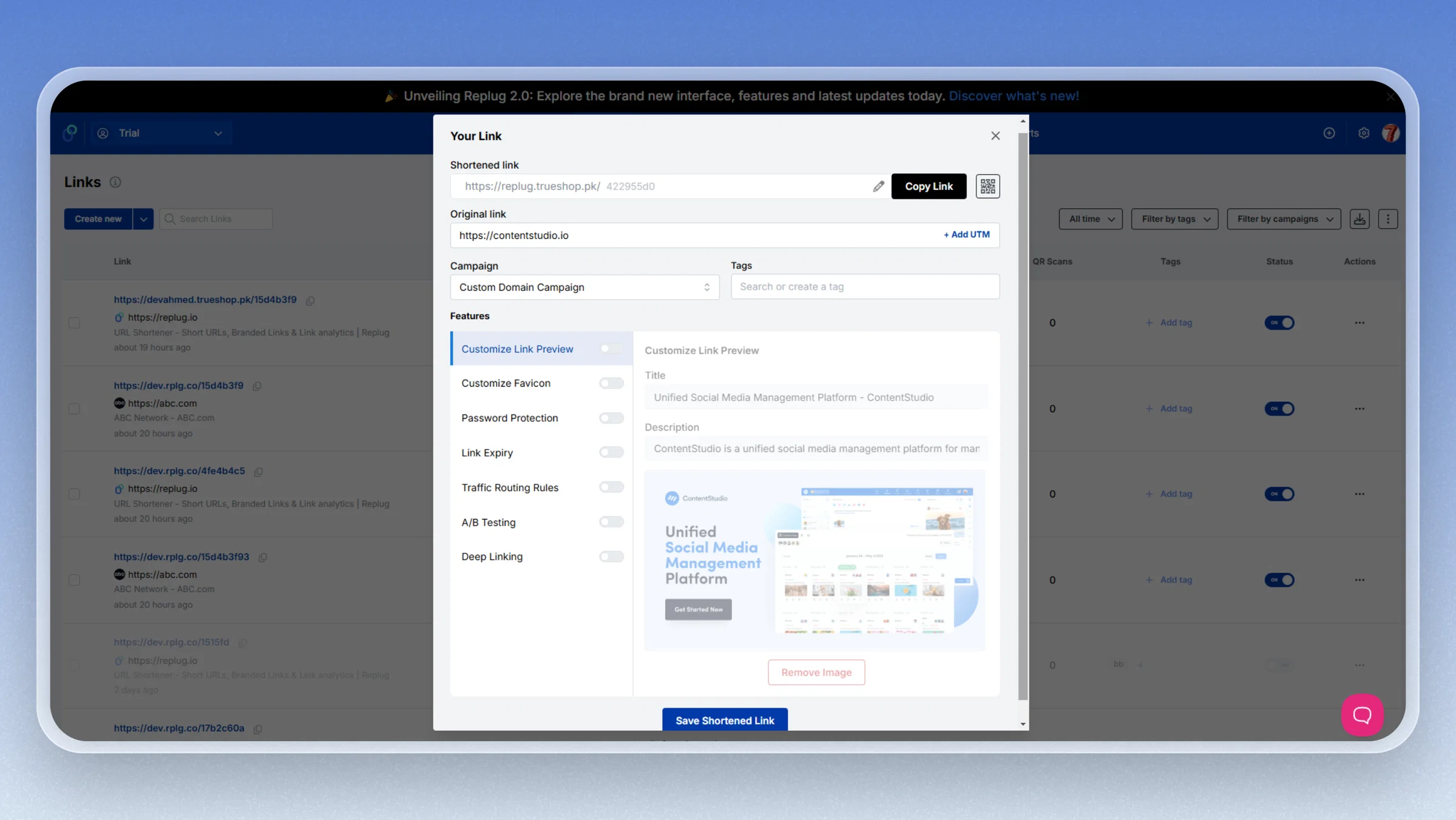Click the + Add UTM link
The width and height of the screenshot is (1456, 820).
[966, 235]
